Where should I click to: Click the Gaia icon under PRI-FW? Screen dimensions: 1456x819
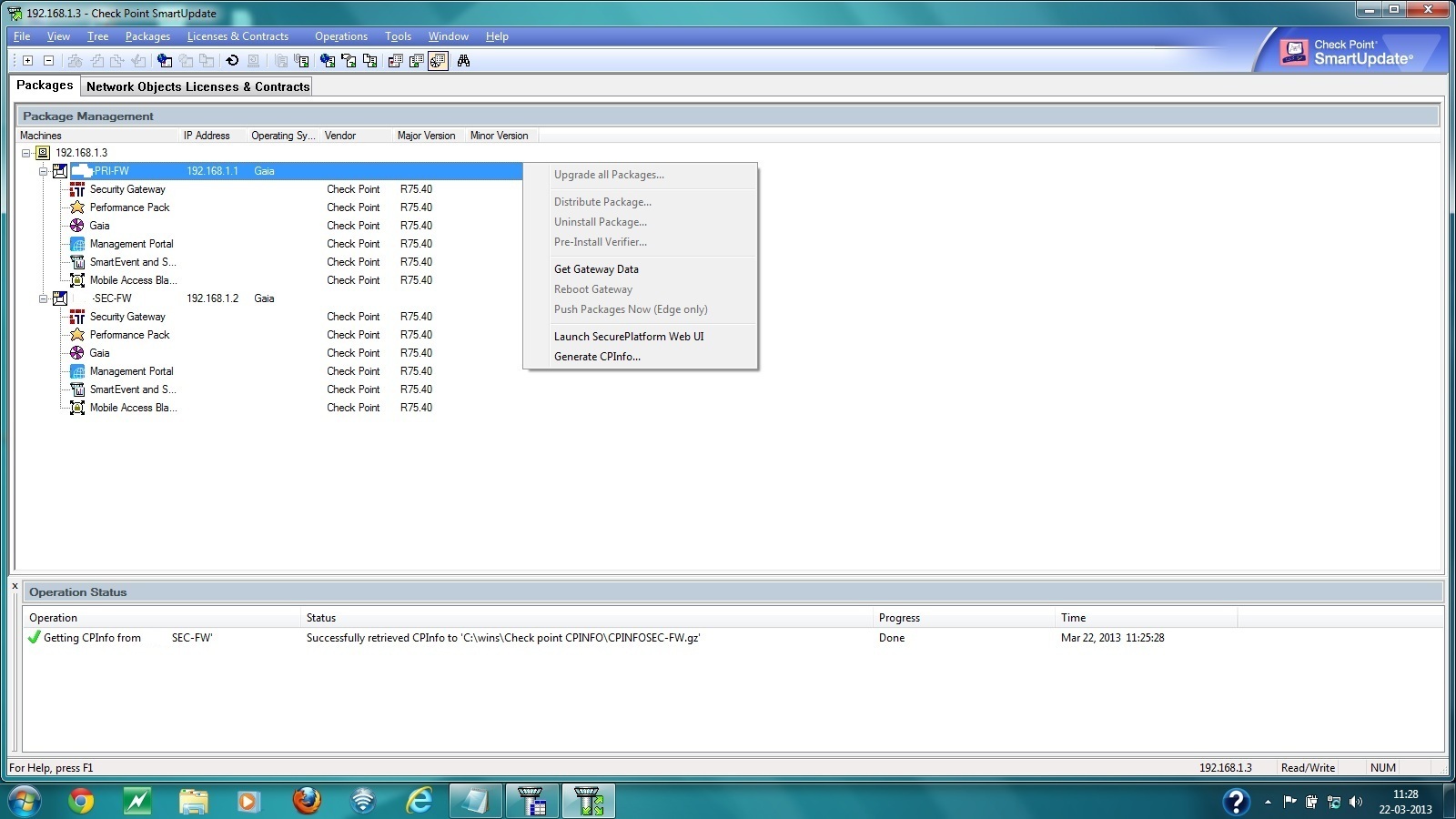click(x=77, y=226)
